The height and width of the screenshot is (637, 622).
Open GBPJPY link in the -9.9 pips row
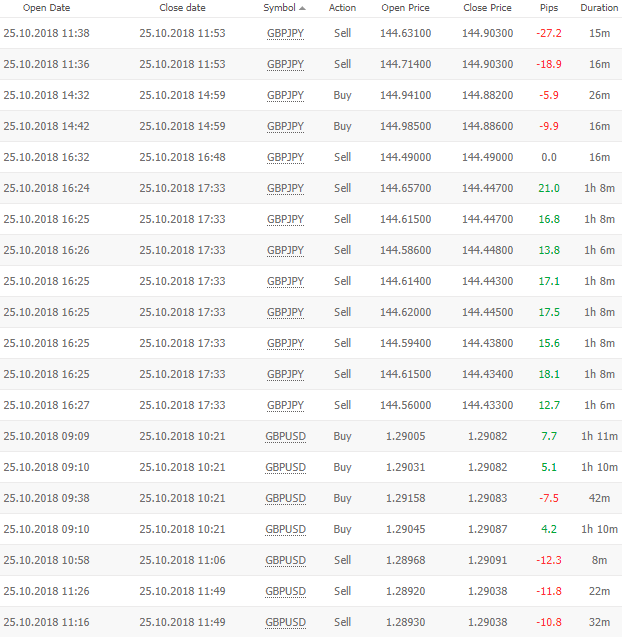(x=285, y=126)
